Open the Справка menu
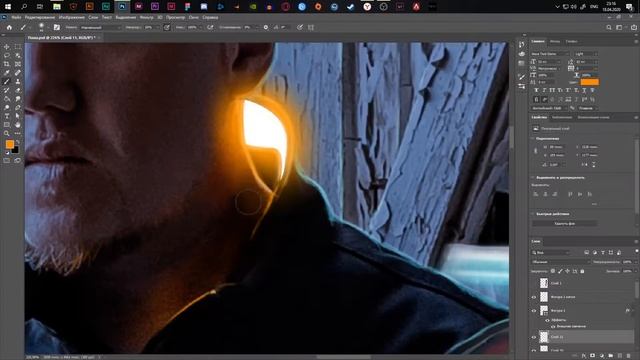Image resolution: width=640 pixels, height=360 pixels. [x=210, y=18]
